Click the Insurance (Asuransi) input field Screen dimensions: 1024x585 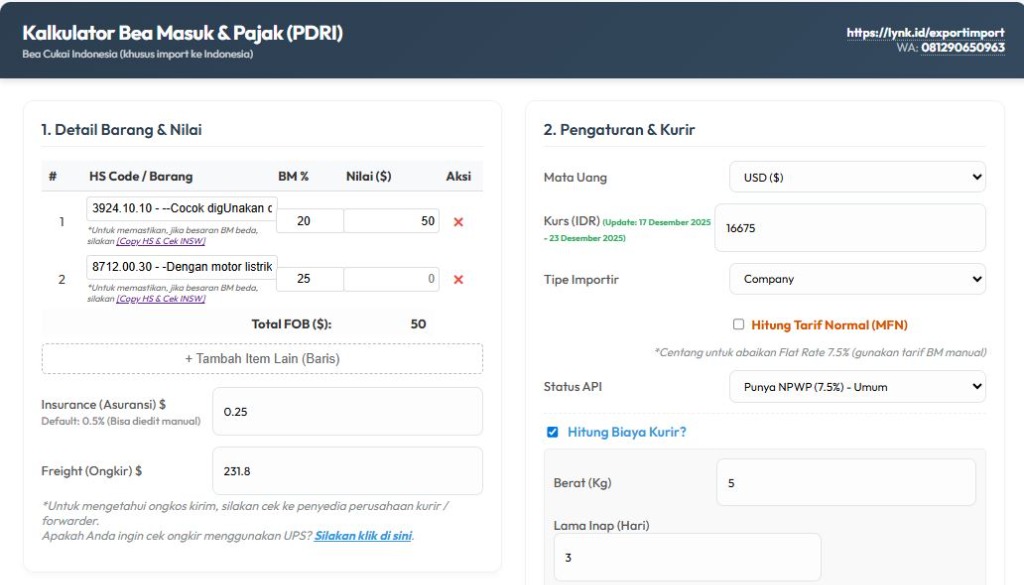(347, 411)
